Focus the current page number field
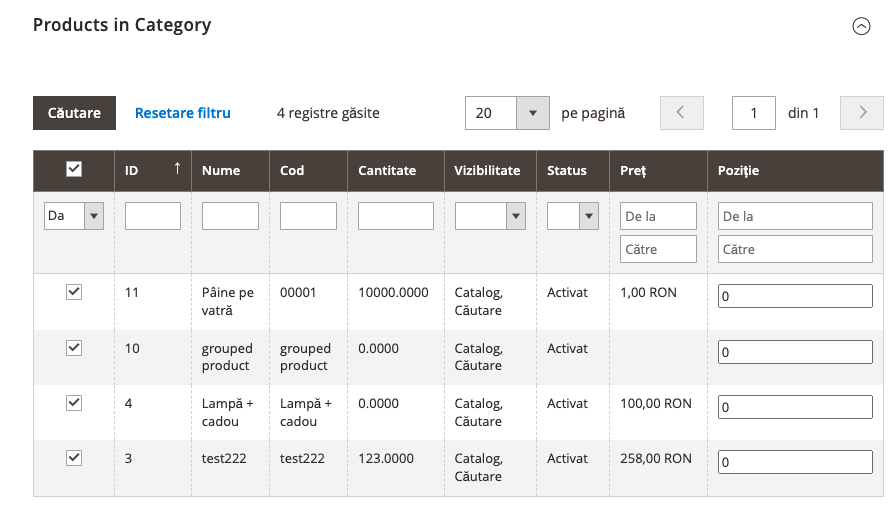The width and height of the screenshot is (894, 517). pyautogui.click(x=753, y=113)
